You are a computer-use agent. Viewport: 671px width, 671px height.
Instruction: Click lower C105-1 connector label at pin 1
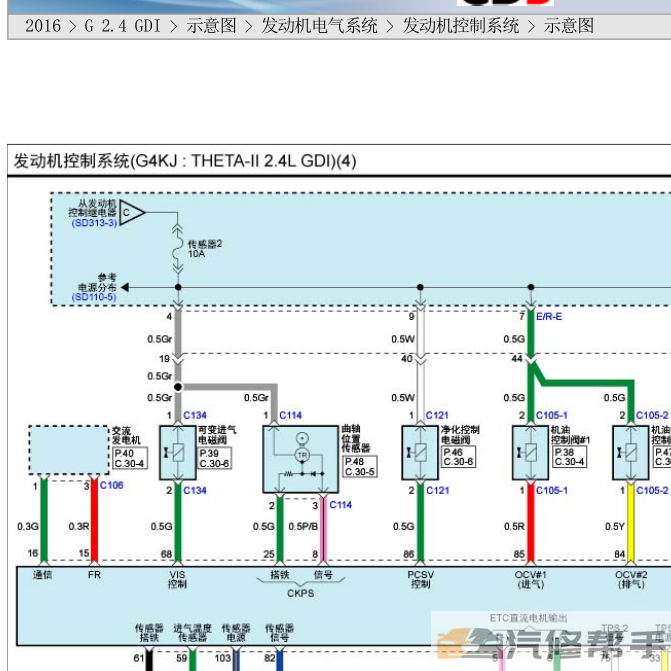click(x=552, y=490)
